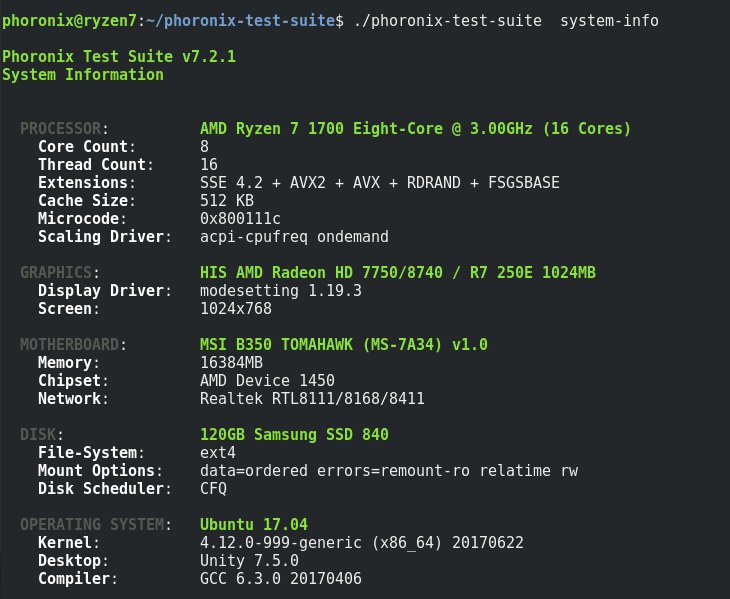Click the "DISK:" section label
This screenshot has height=599, width=730.
click(42, 435)
